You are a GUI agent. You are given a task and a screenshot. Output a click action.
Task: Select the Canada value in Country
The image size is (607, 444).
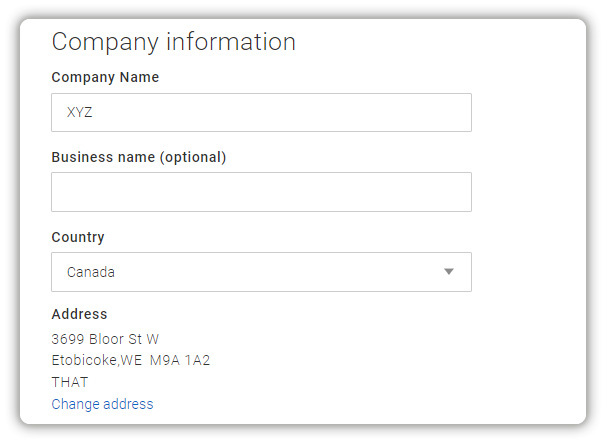(x=91, y=272)
